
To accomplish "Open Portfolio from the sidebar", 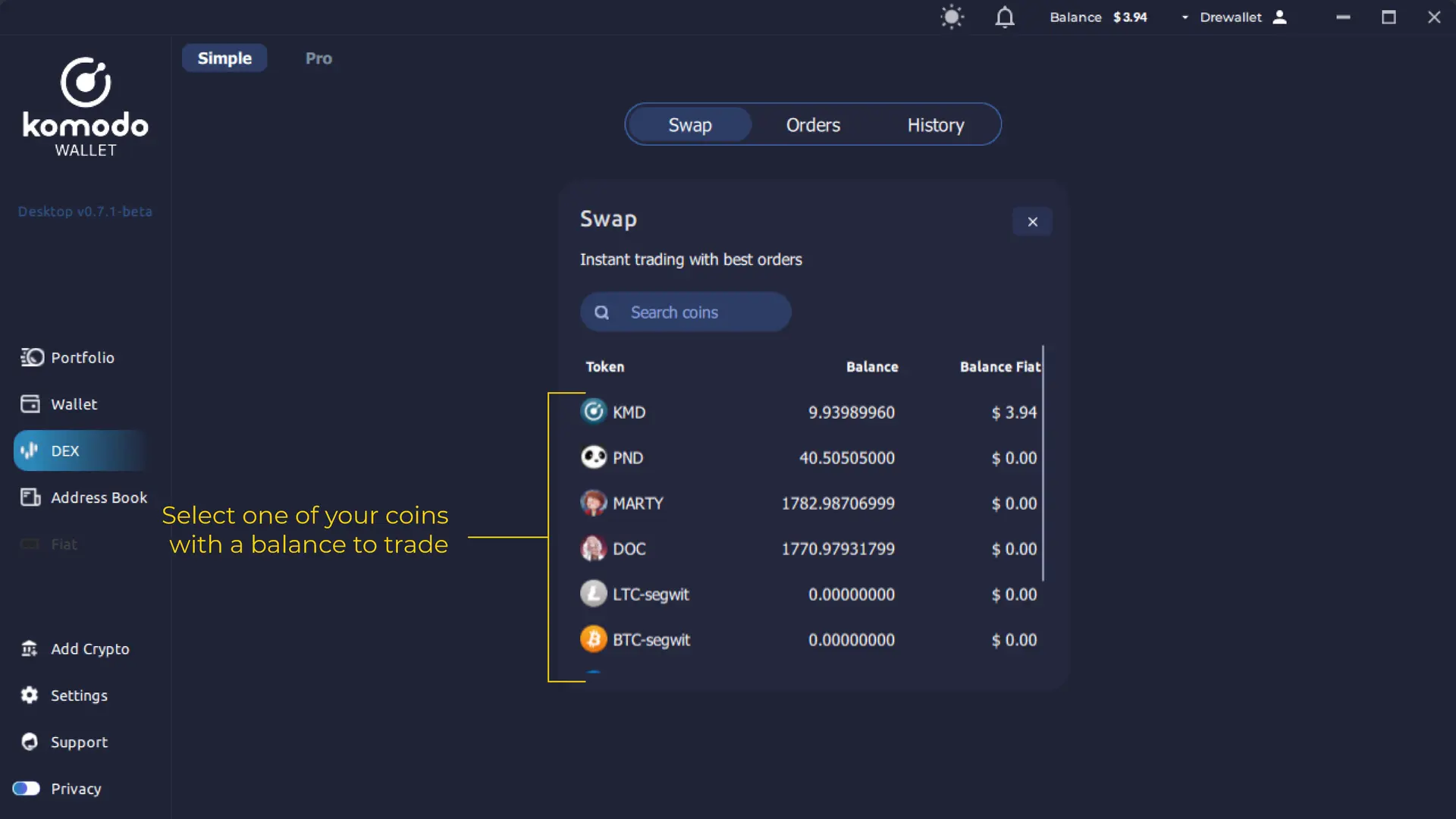I will coord(83,357).
